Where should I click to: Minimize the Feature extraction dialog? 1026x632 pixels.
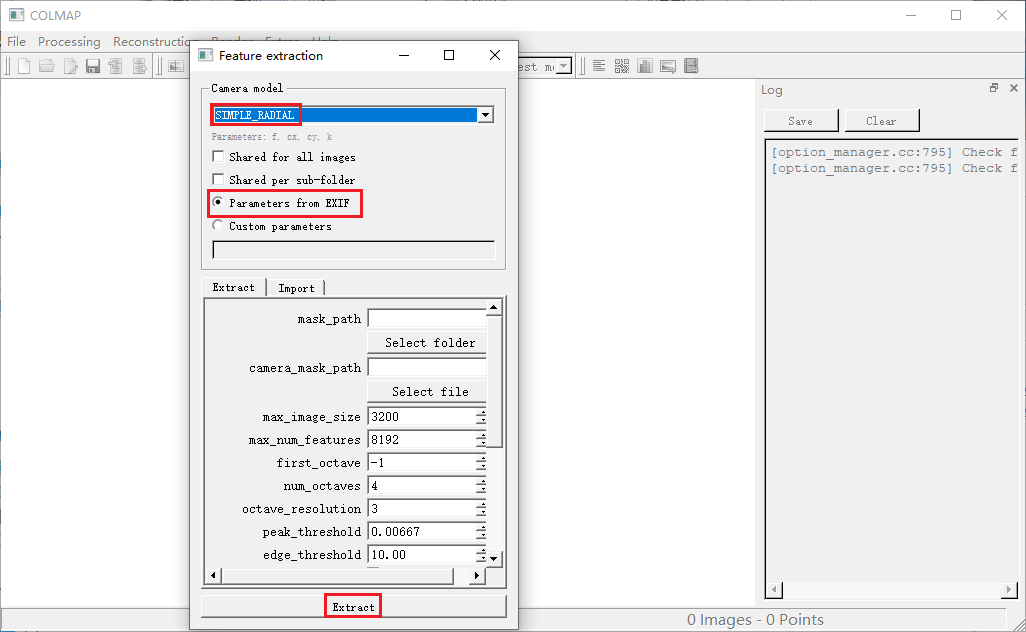point(404,56)
